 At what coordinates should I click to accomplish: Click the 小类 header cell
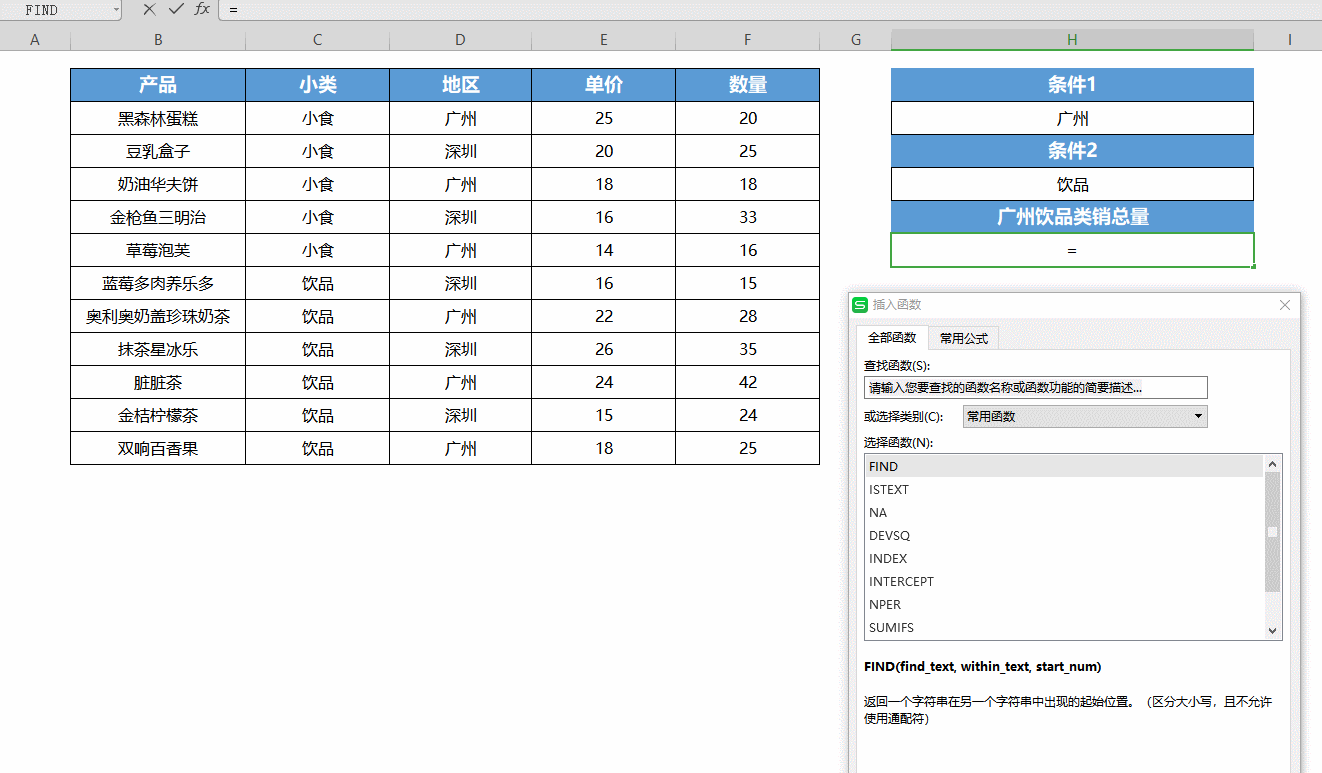317,85
